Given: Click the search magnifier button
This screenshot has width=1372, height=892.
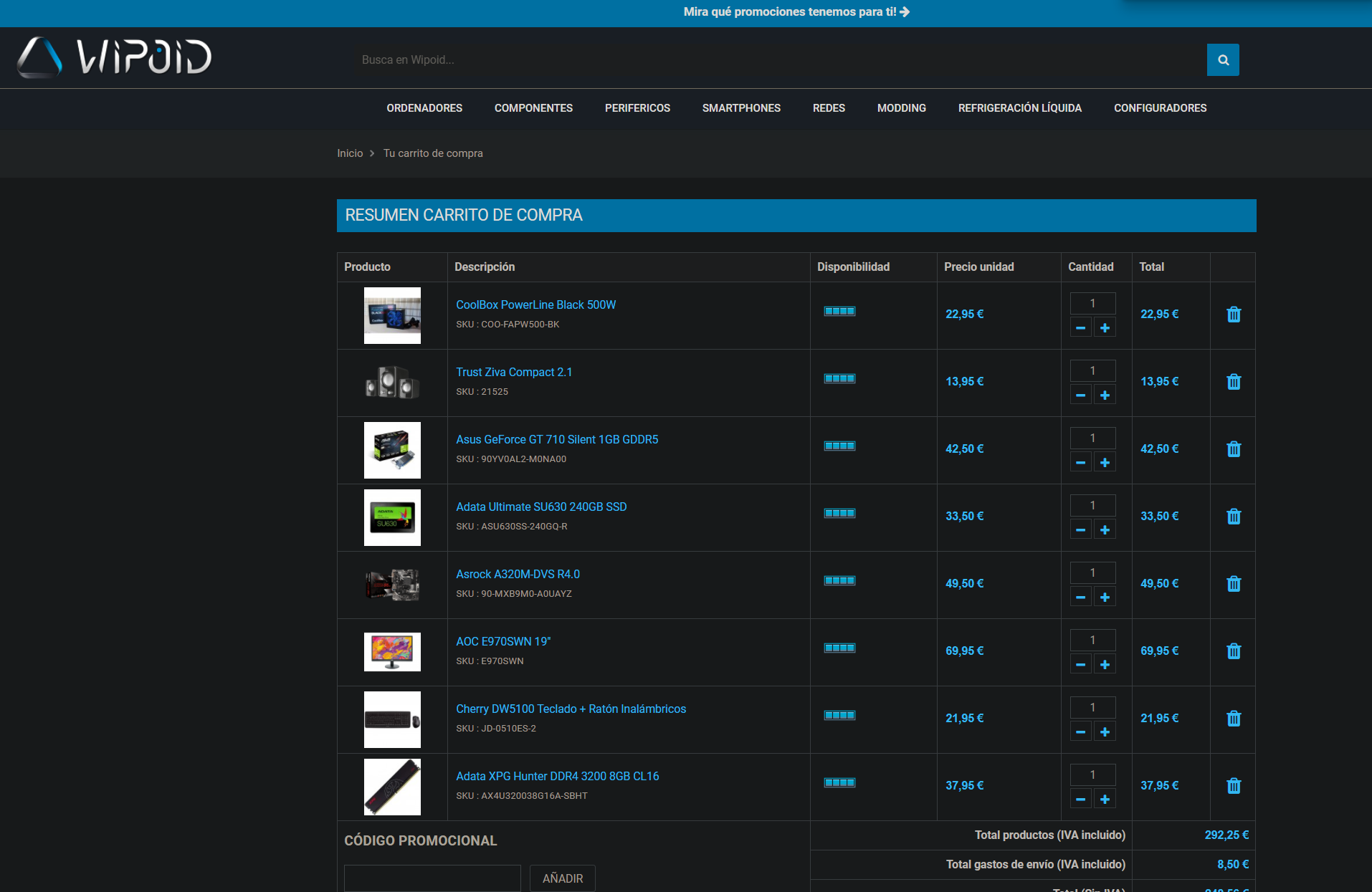Looking at the screenshot, I should (x=1223, y=60).
